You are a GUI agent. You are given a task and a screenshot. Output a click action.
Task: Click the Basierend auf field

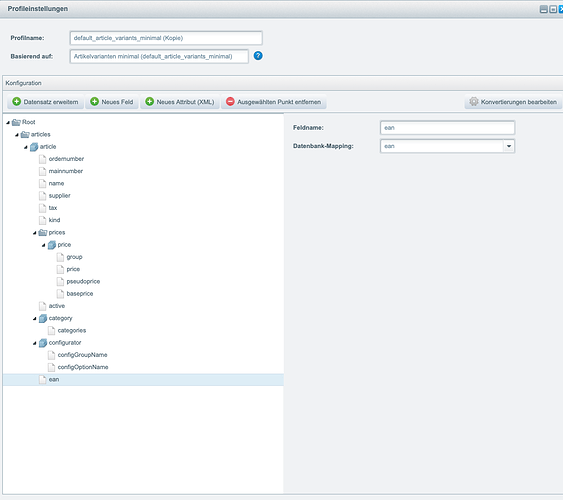coord(159,56)
